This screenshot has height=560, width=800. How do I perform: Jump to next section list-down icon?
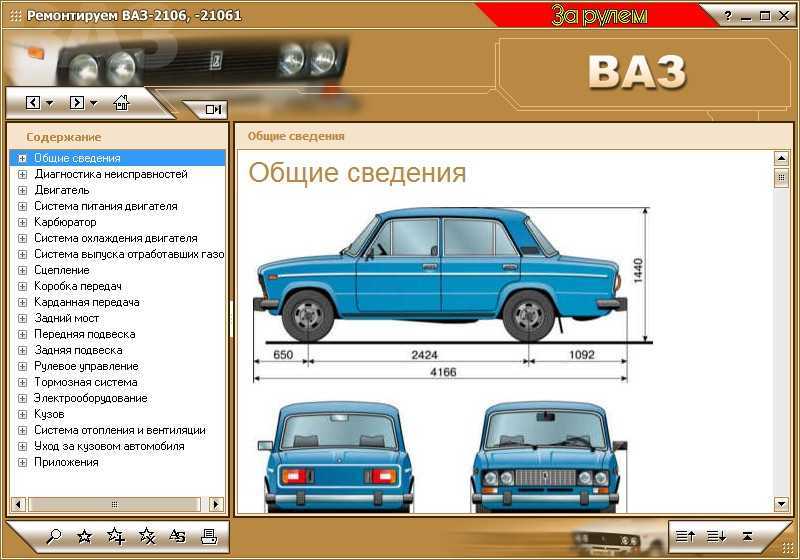[716, 536]
